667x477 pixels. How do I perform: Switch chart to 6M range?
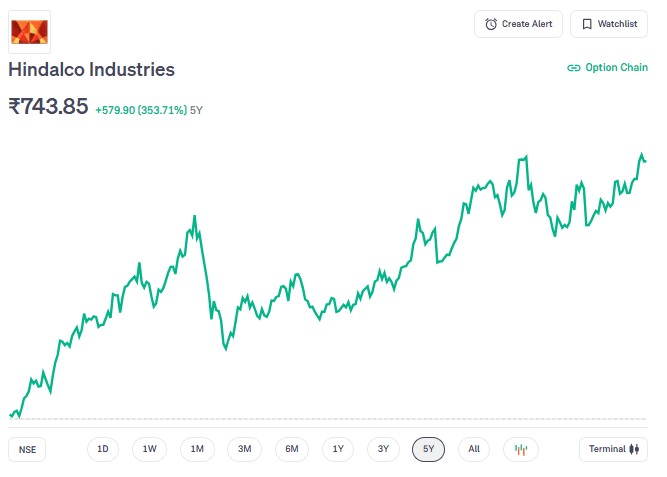292,449
